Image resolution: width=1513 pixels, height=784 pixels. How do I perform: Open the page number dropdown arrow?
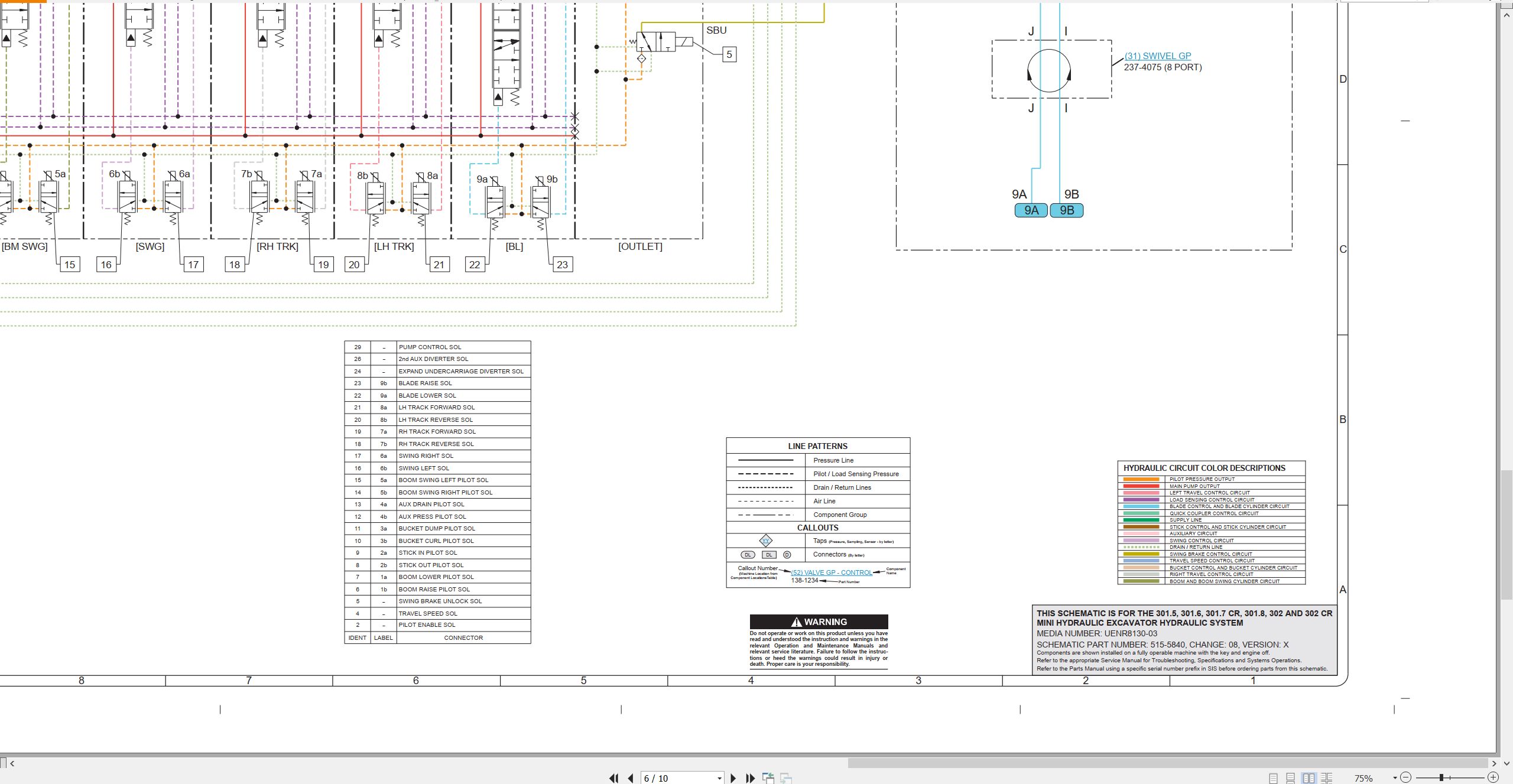(x=719, y=778)
